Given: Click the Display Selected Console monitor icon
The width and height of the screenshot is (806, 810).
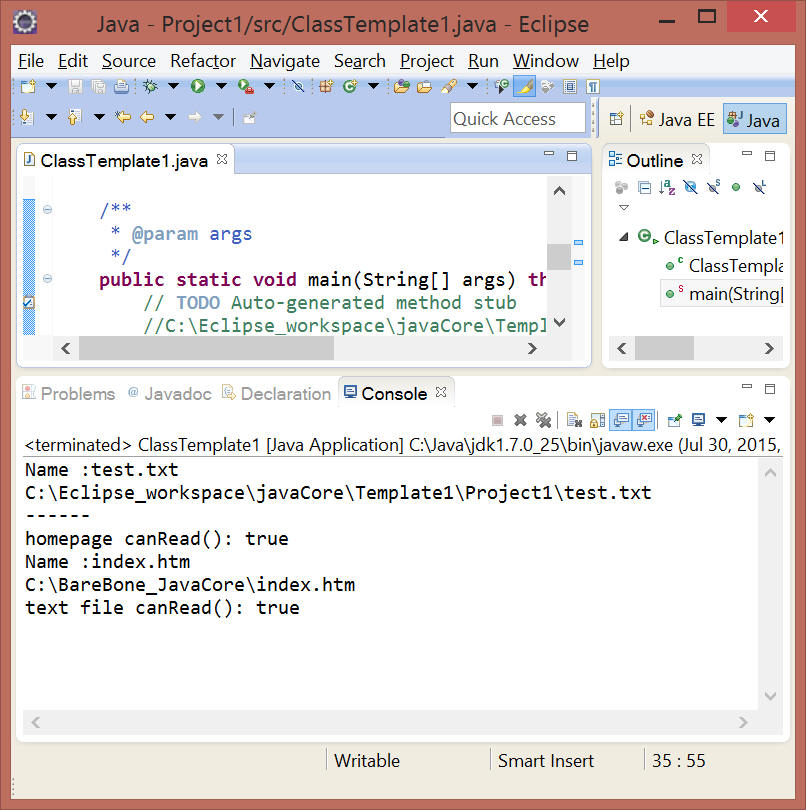Looking at the screenshot, I should (698, 420).
